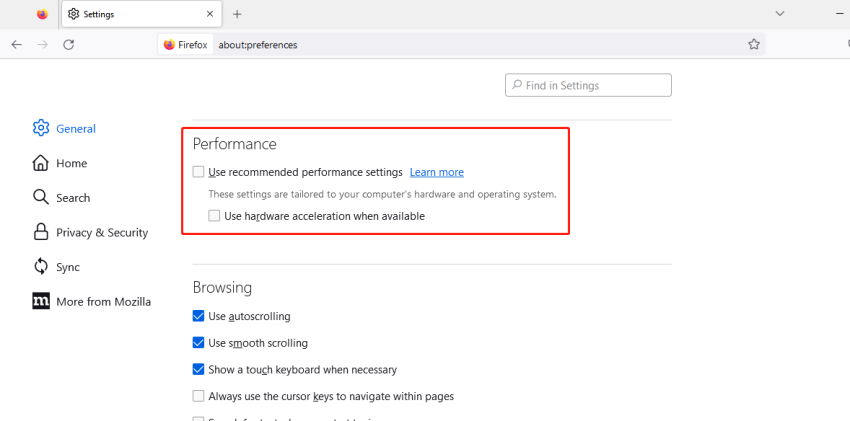Open a new tab with plus icon
Image resolution: width=850 pixels, height=421 pixels.
[x=237, y=14]
